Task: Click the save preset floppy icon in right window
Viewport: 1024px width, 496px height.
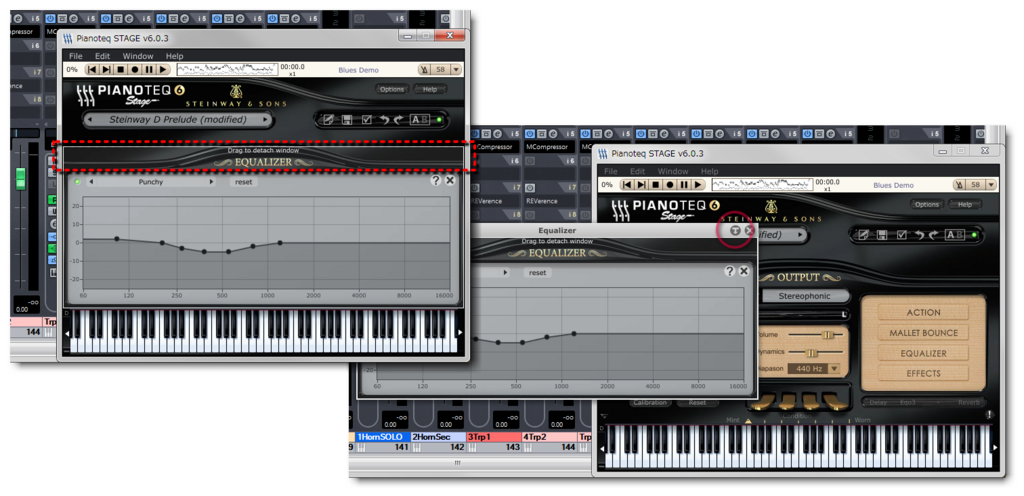Action: (882, 235)
